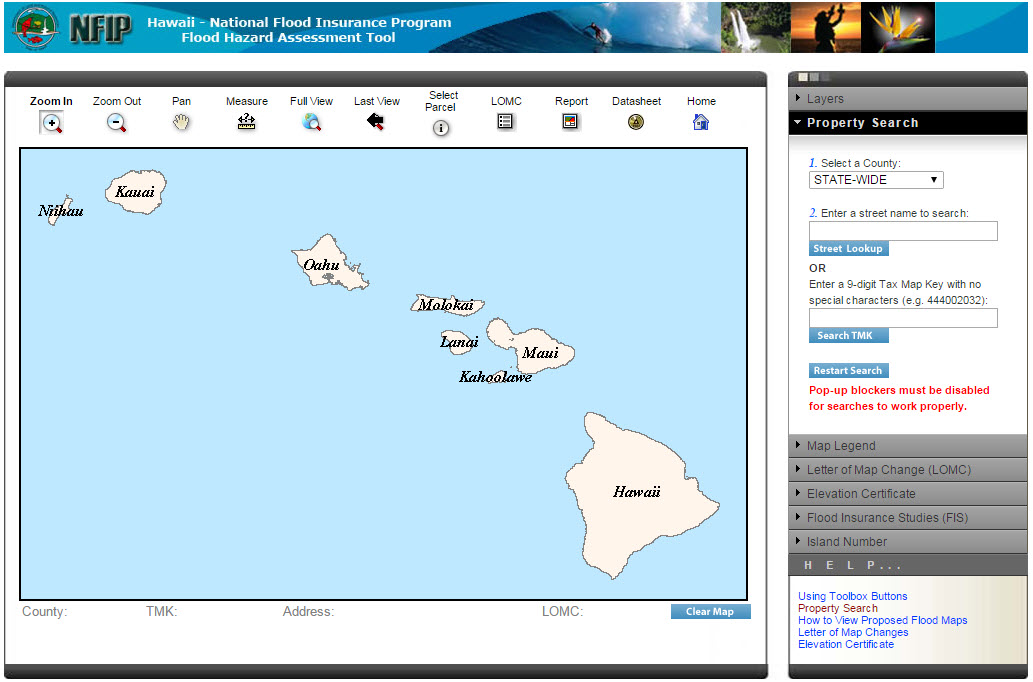1033x682 pixels.
Task: Click the Full View globe icon
Action: (311, 122)
